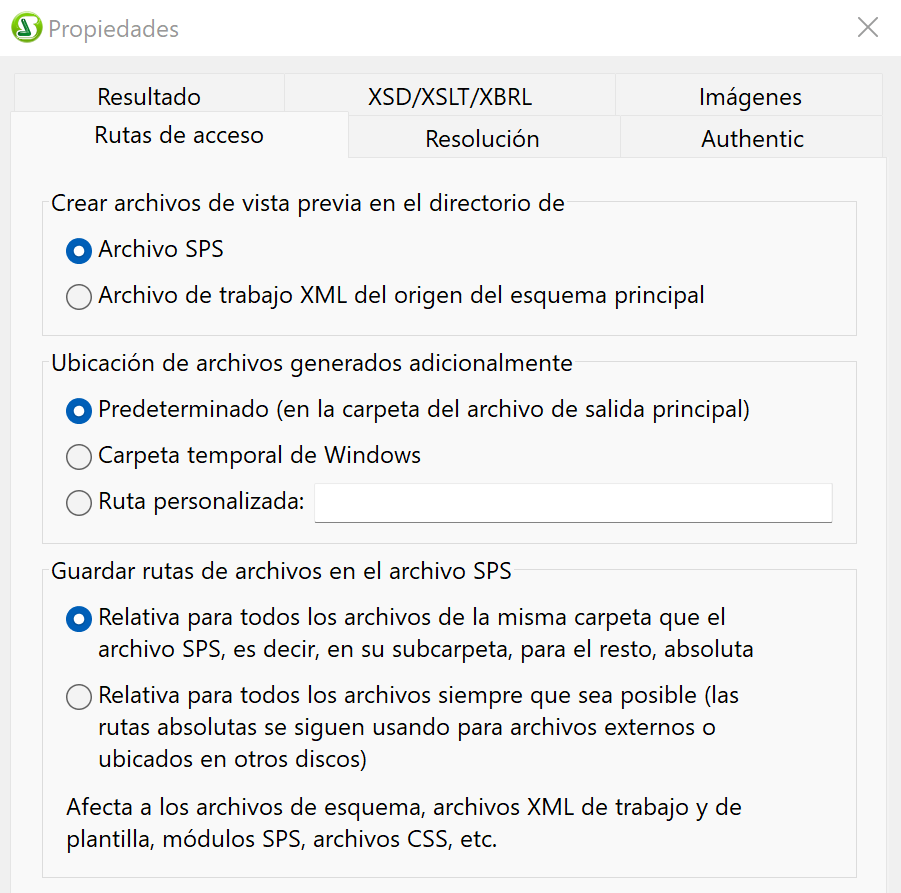Viewport: 901px width, 893px height.
Task: Close the Propiedades dialog
Action: pos(867,28)
